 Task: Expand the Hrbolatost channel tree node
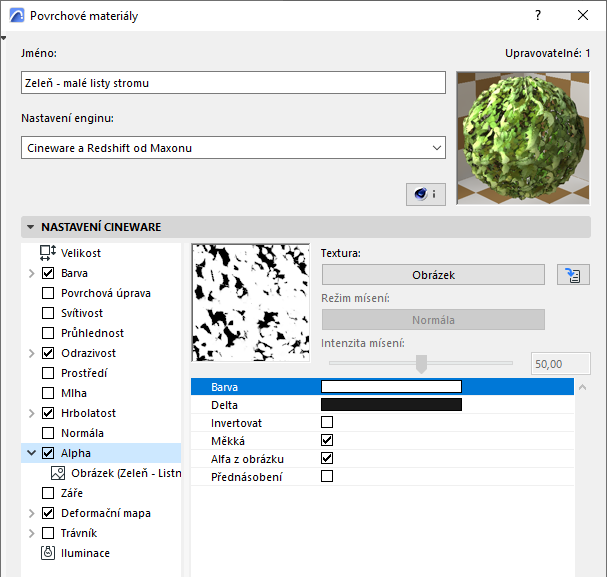coord(32,413)
